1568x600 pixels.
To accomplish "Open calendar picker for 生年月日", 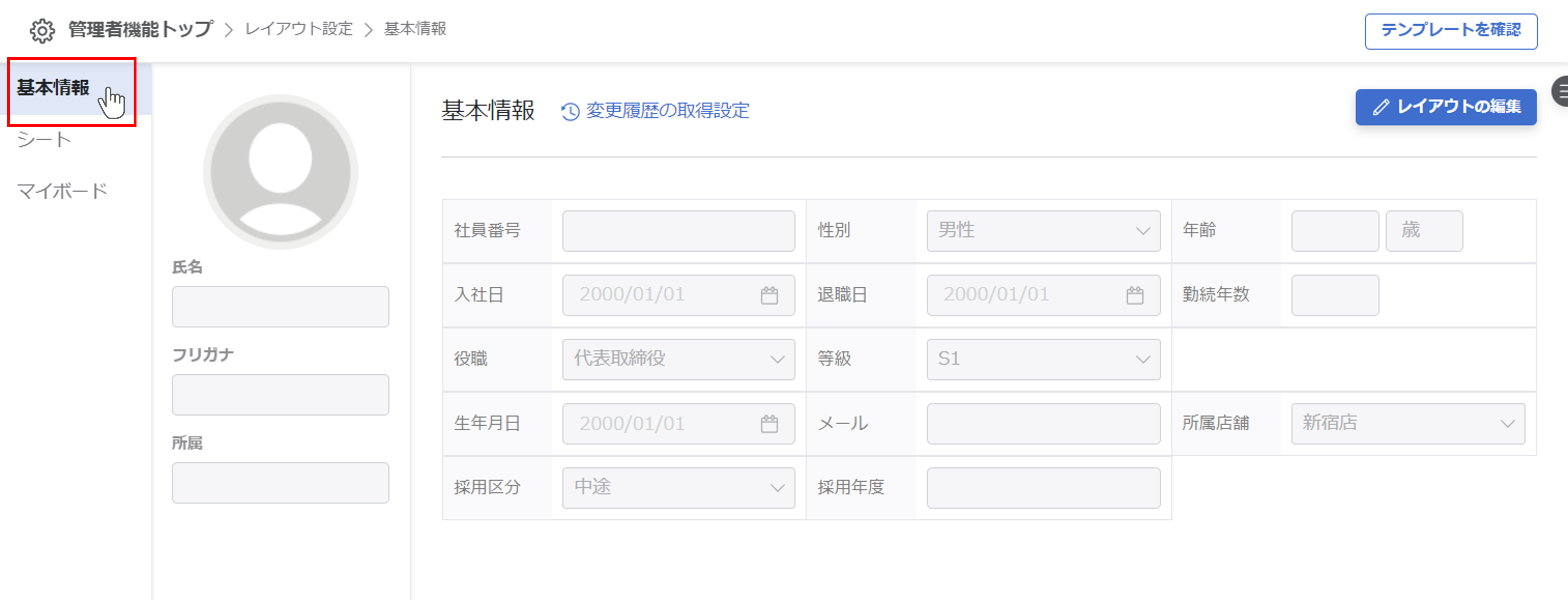I will click(769, 423).
